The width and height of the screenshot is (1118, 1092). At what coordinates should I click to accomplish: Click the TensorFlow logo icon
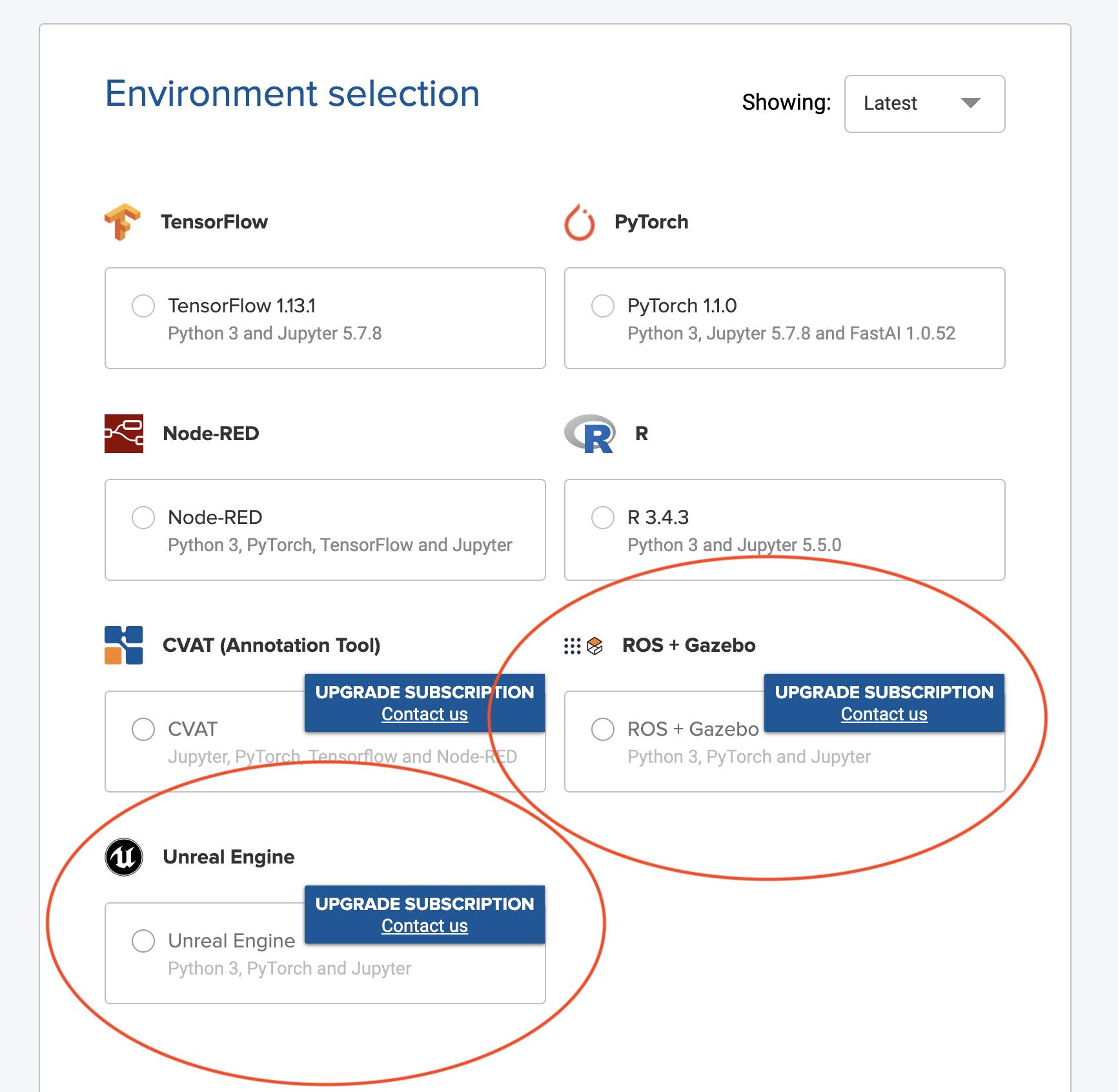[123, 222]
